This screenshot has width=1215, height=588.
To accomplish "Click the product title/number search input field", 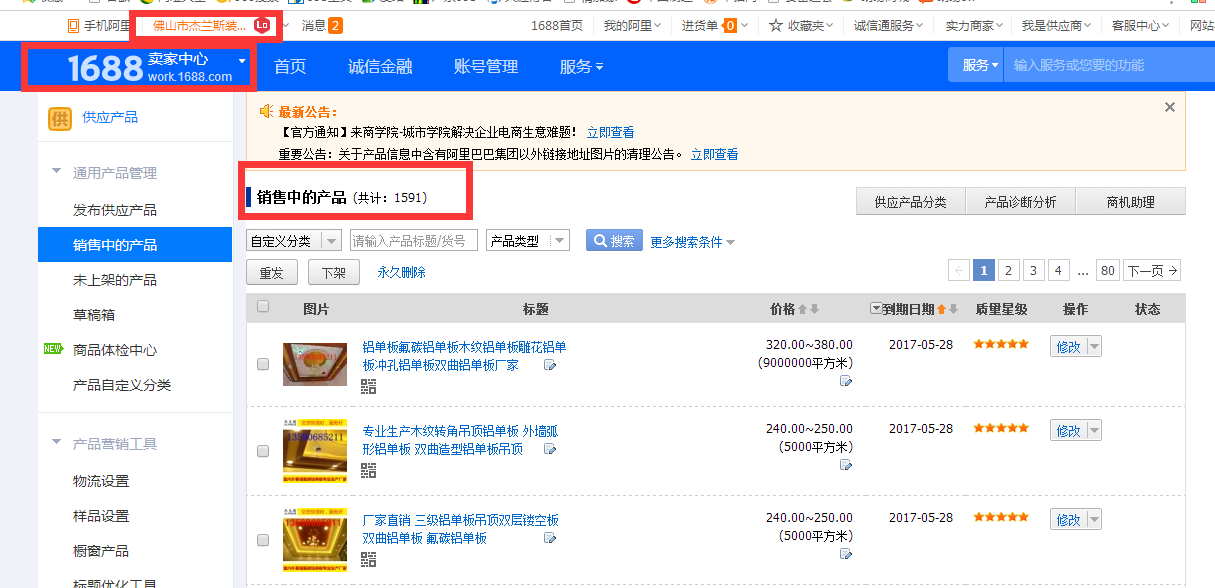I will coord(413,241).
